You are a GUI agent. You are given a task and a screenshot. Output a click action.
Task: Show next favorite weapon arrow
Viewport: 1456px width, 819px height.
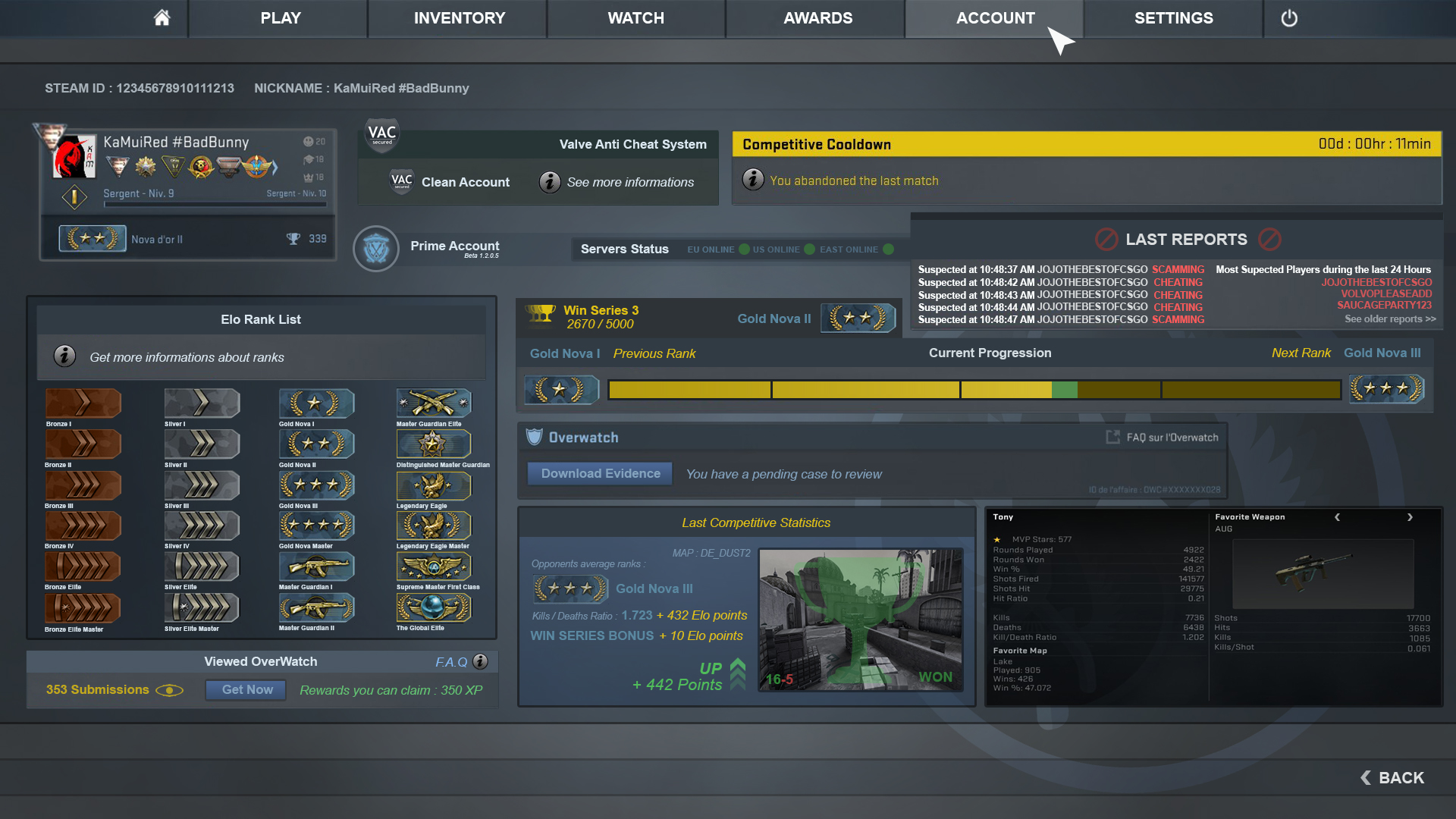point(1410,517)
